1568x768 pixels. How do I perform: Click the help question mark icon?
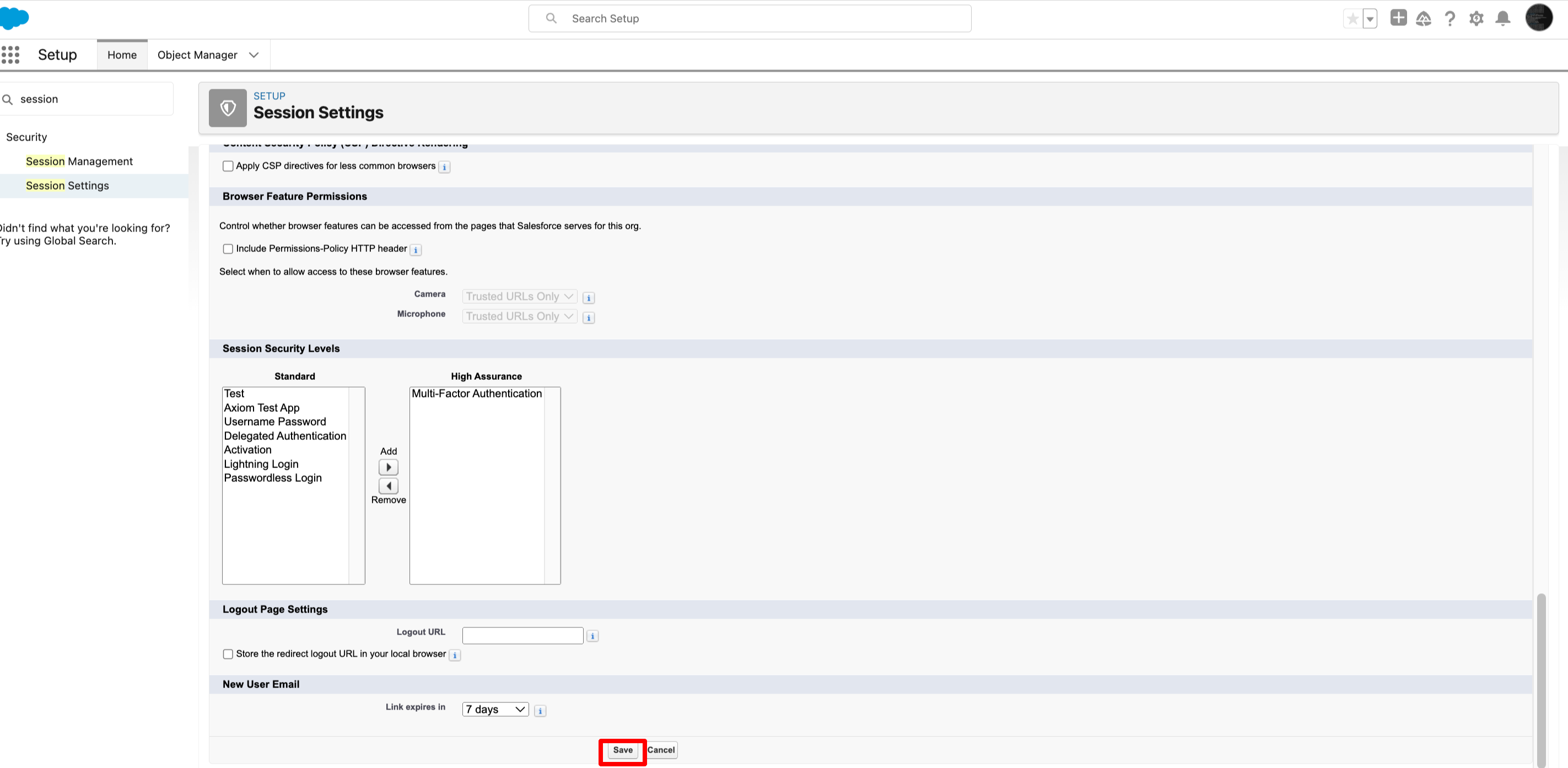click(1450, 18)
